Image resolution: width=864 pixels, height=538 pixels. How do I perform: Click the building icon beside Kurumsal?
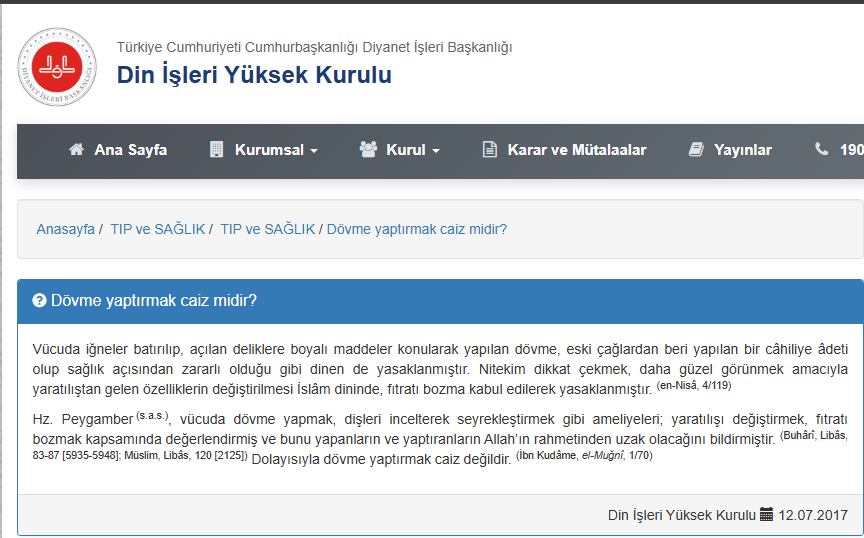point(217,149)
